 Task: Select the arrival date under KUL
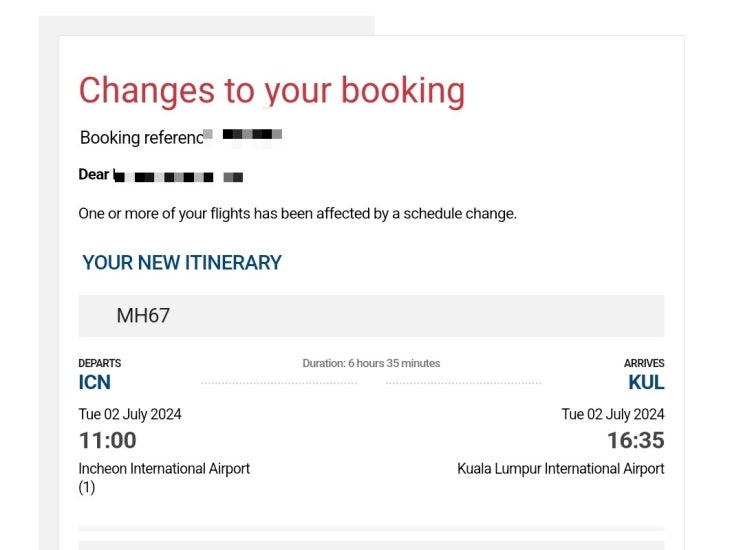(x=612, y=414)
